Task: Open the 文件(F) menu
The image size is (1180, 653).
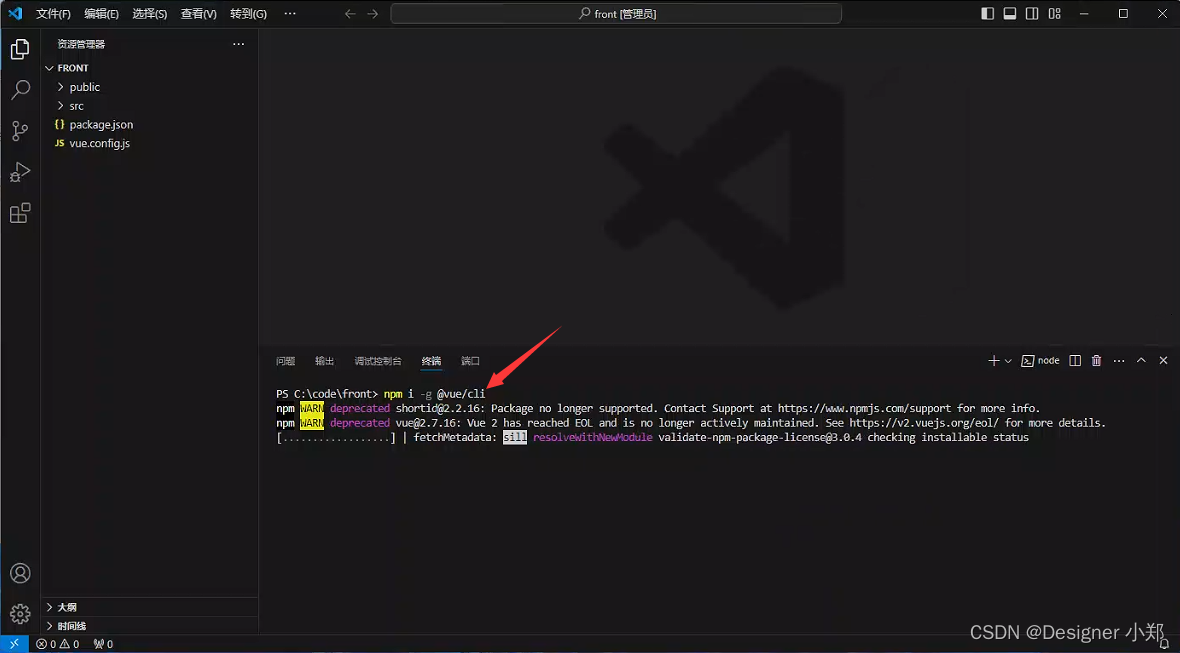Action: [53, 14]
